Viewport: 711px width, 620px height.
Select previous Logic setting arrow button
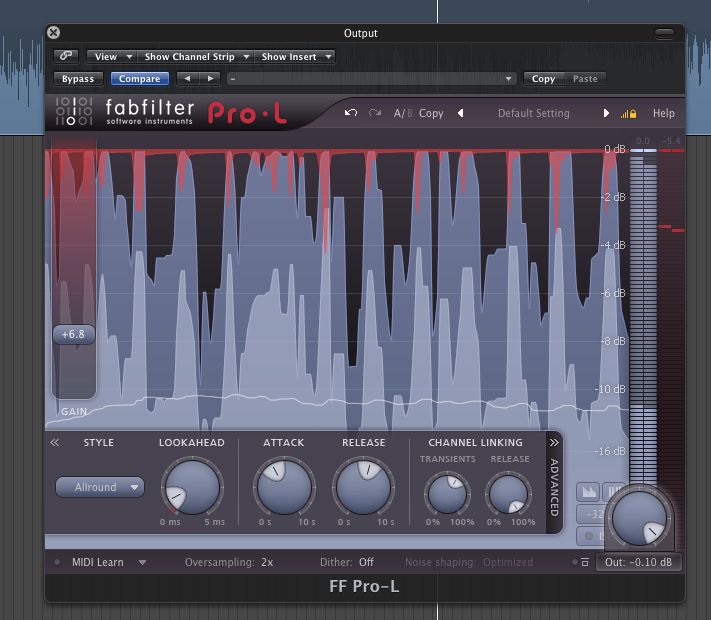click(187, 78)
